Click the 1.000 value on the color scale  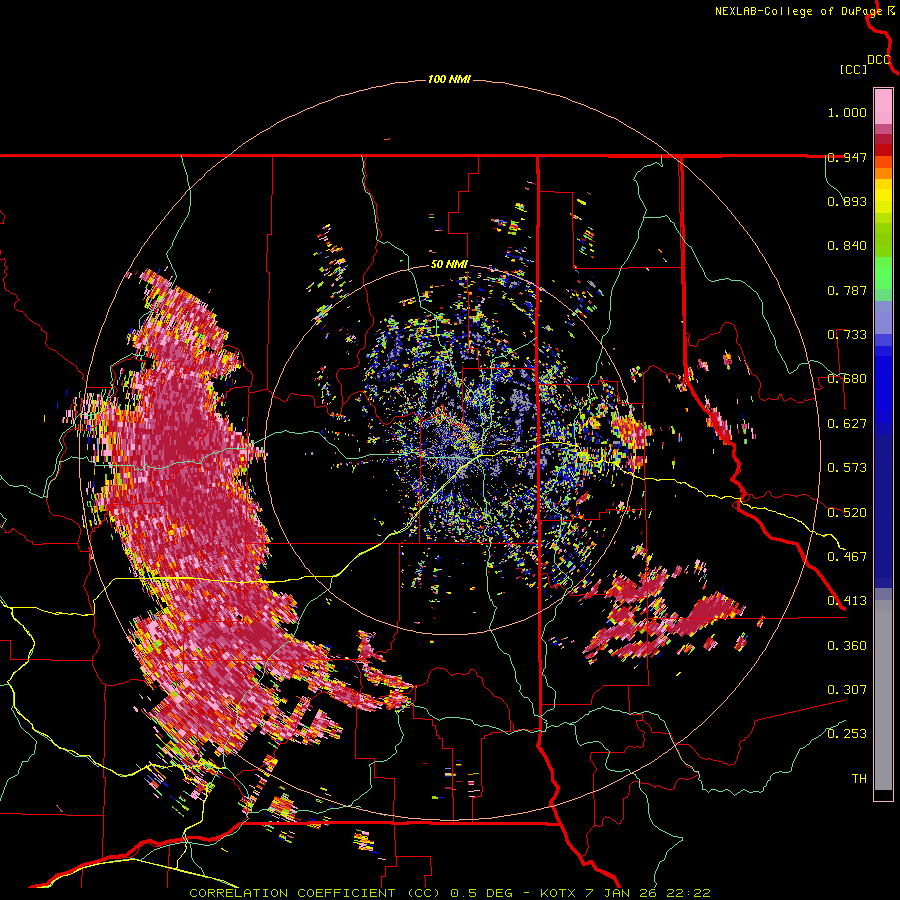[847, 112]
